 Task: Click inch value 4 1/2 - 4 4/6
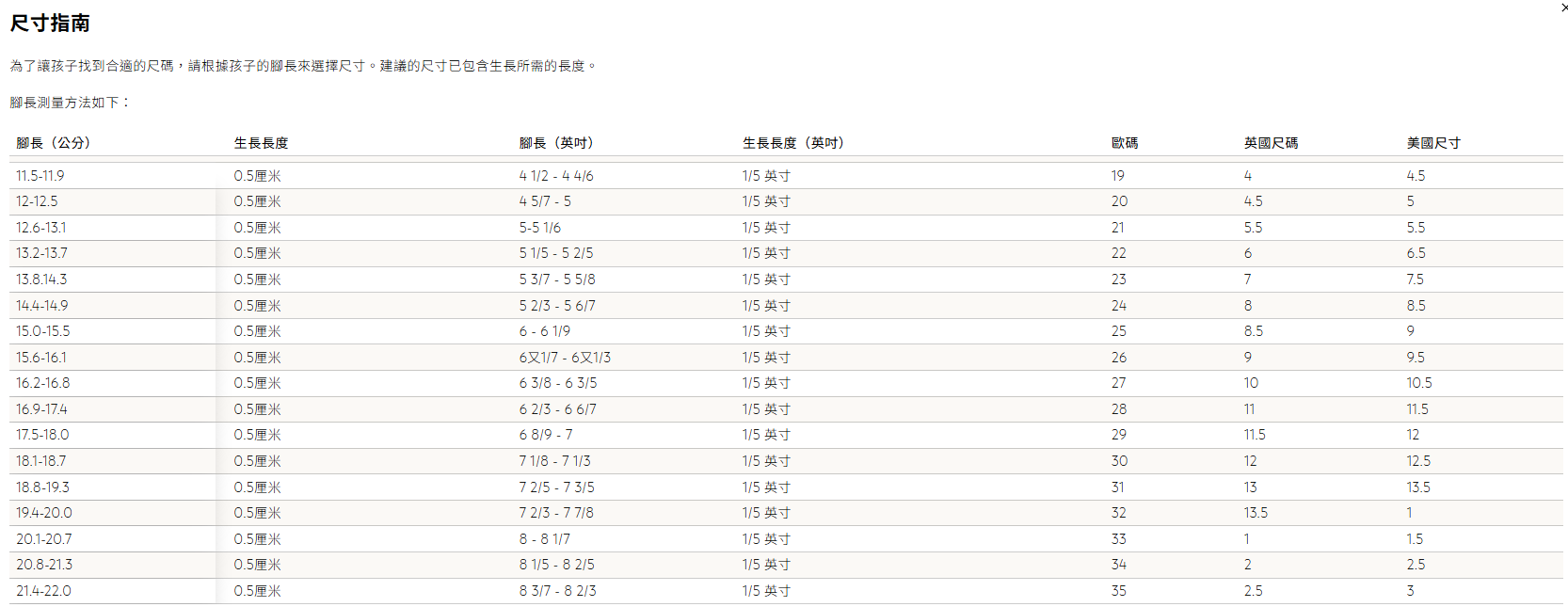coord(556,176)
